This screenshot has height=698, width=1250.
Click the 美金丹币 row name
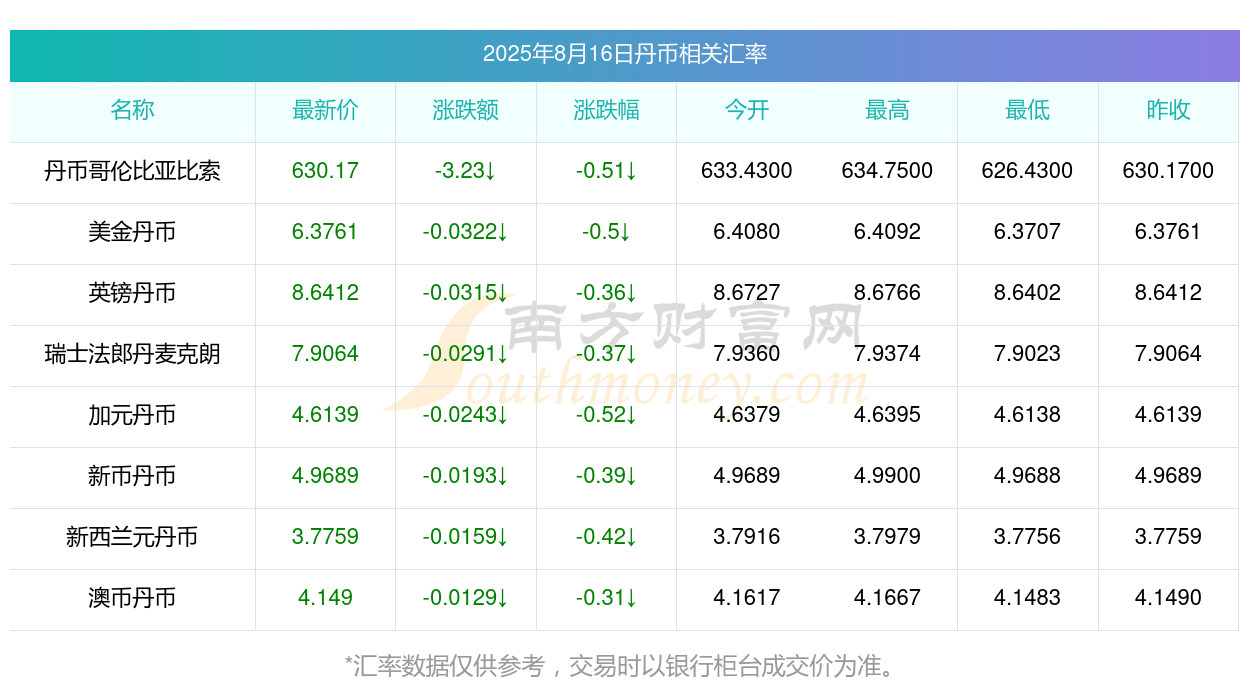[133, 232]
